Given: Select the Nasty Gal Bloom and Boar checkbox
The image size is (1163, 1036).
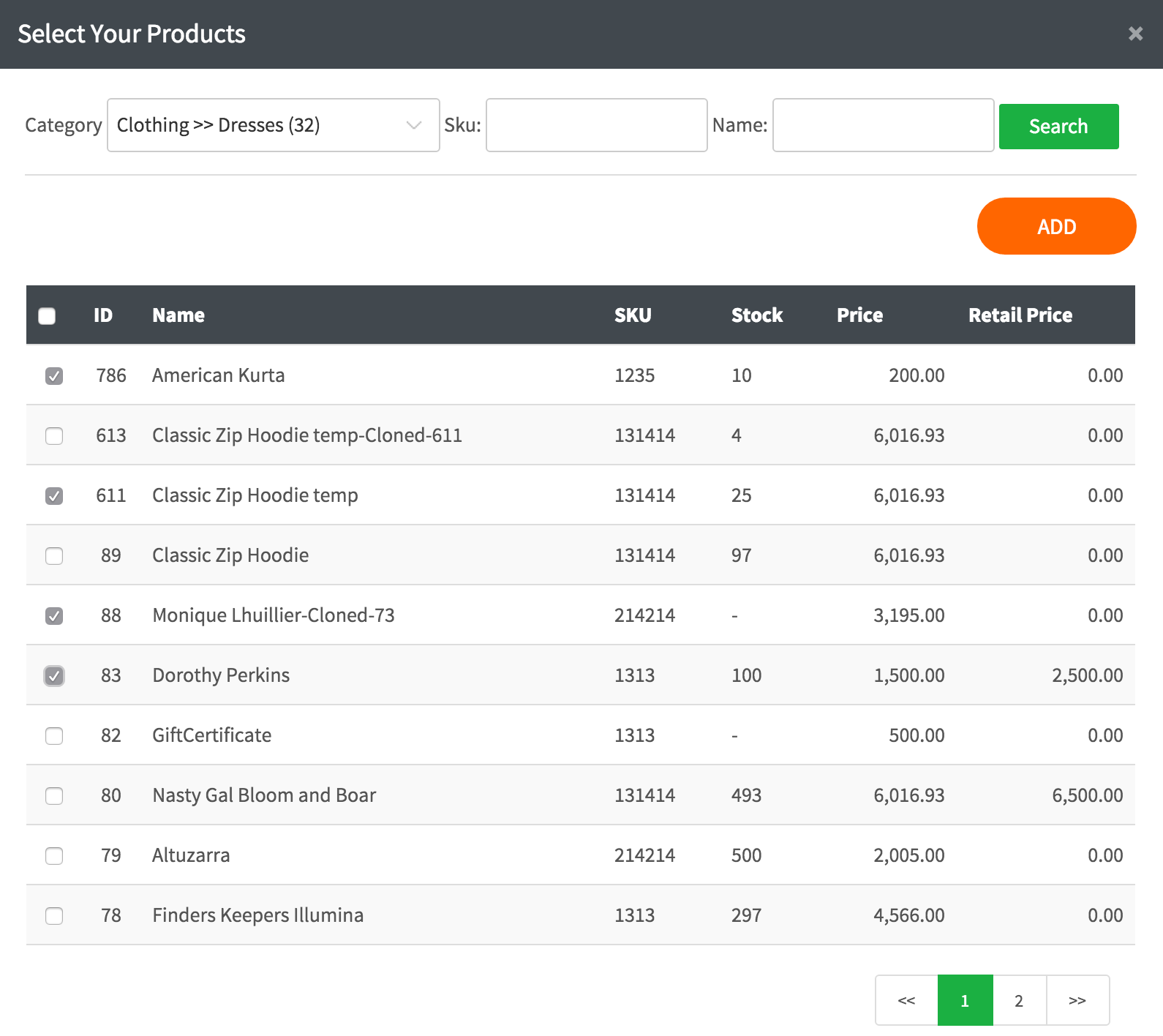Looking at the screenshot, I should point(54,796).
